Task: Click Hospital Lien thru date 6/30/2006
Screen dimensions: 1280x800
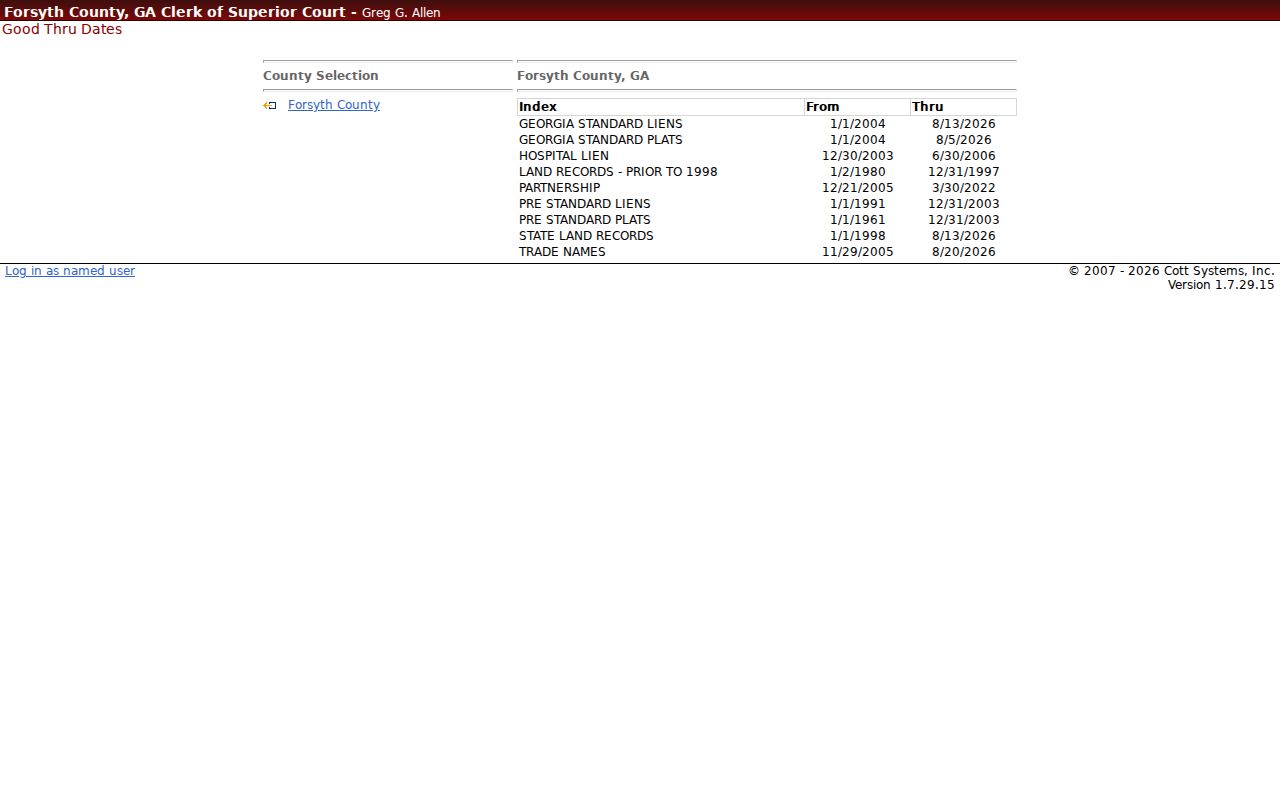Action: (964, 156)
